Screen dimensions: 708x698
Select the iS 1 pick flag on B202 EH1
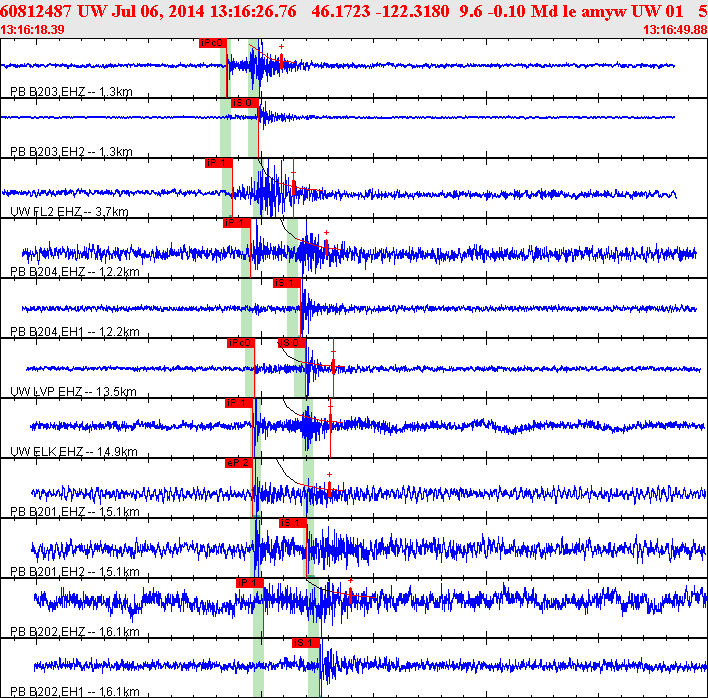[x=305, y=643]
